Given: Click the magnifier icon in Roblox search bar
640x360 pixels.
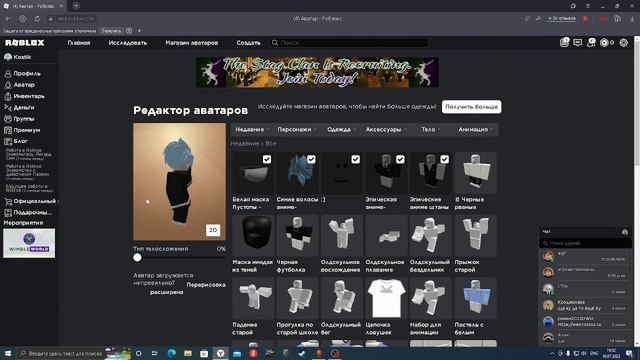Looking at the screenshot, I should coord(275,43).
